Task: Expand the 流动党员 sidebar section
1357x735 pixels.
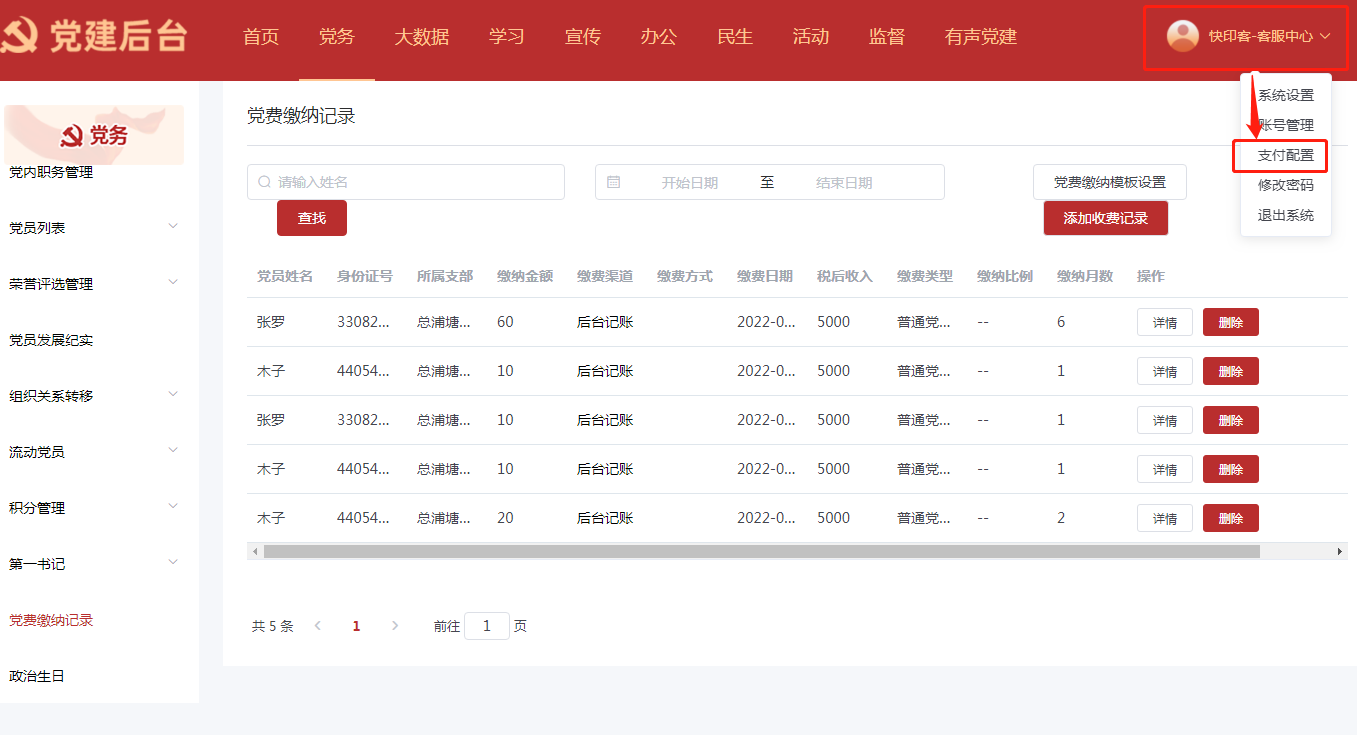Action: tap(173, 451)
